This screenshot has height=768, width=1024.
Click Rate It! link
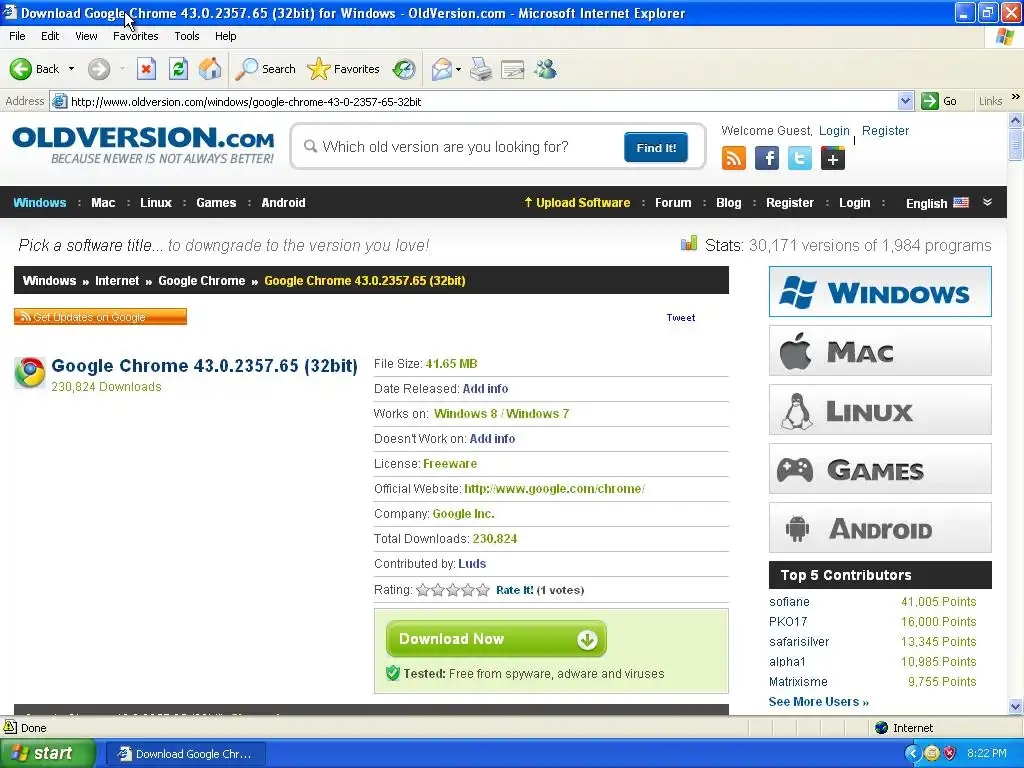515,590
